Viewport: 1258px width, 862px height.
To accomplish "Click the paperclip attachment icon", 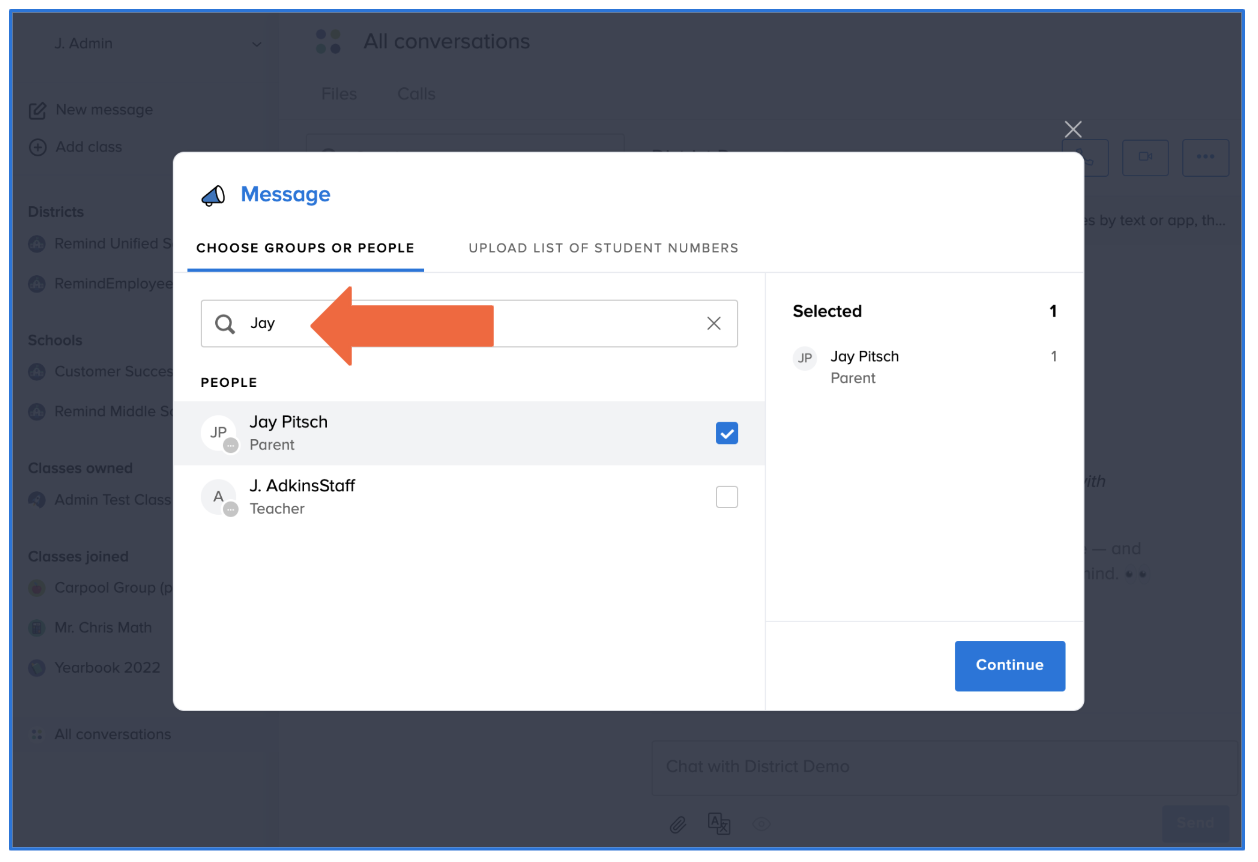I will tap(678, 824).
